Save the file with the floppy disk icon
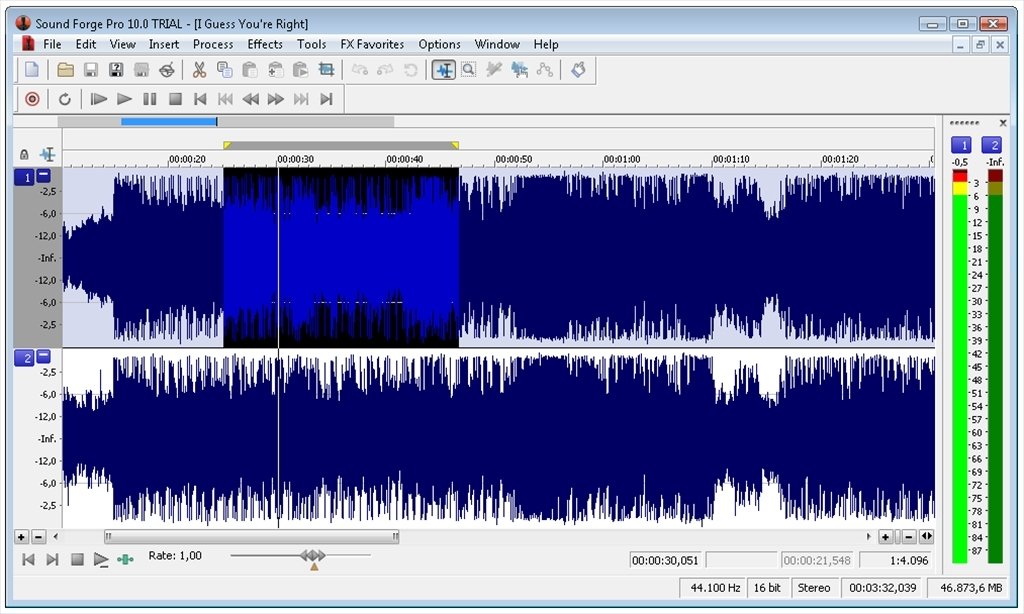The height and width of the screenshot is (614, 1024). click(x=91, y=69)
